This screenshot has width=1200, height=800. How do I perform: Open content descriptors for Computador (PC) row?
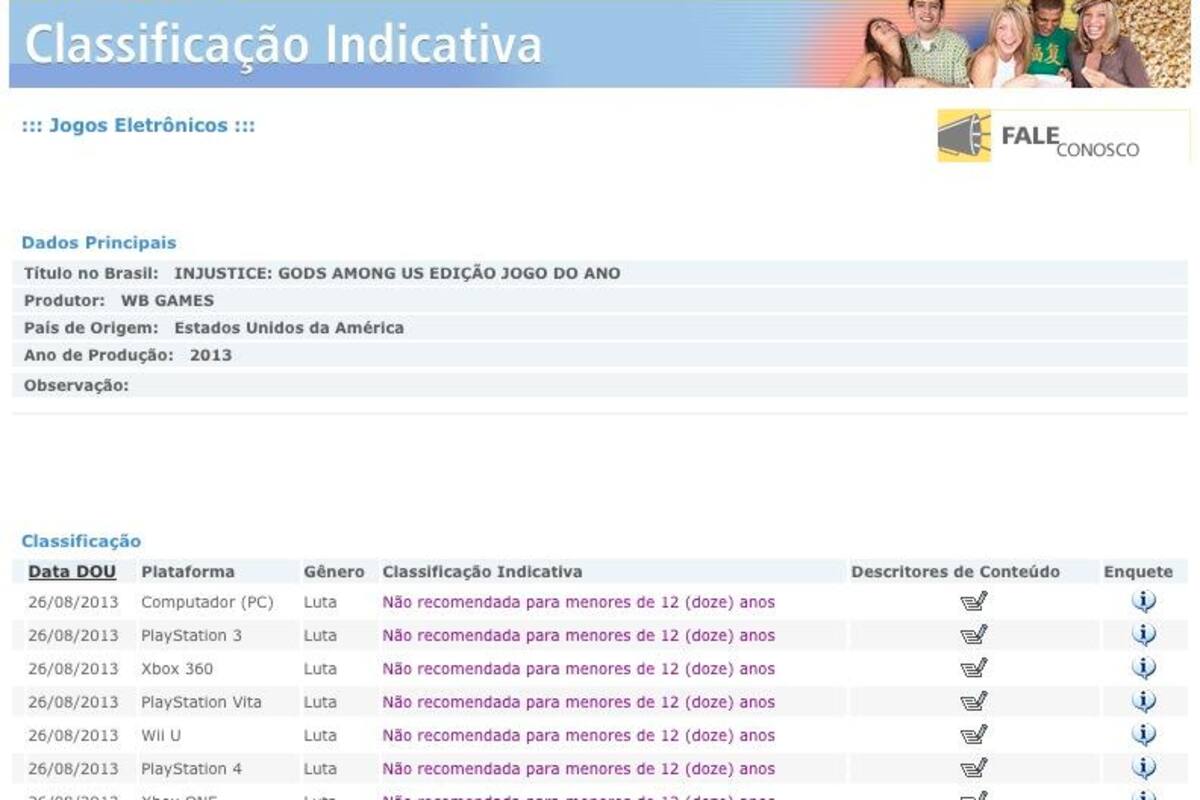[974, 601]
